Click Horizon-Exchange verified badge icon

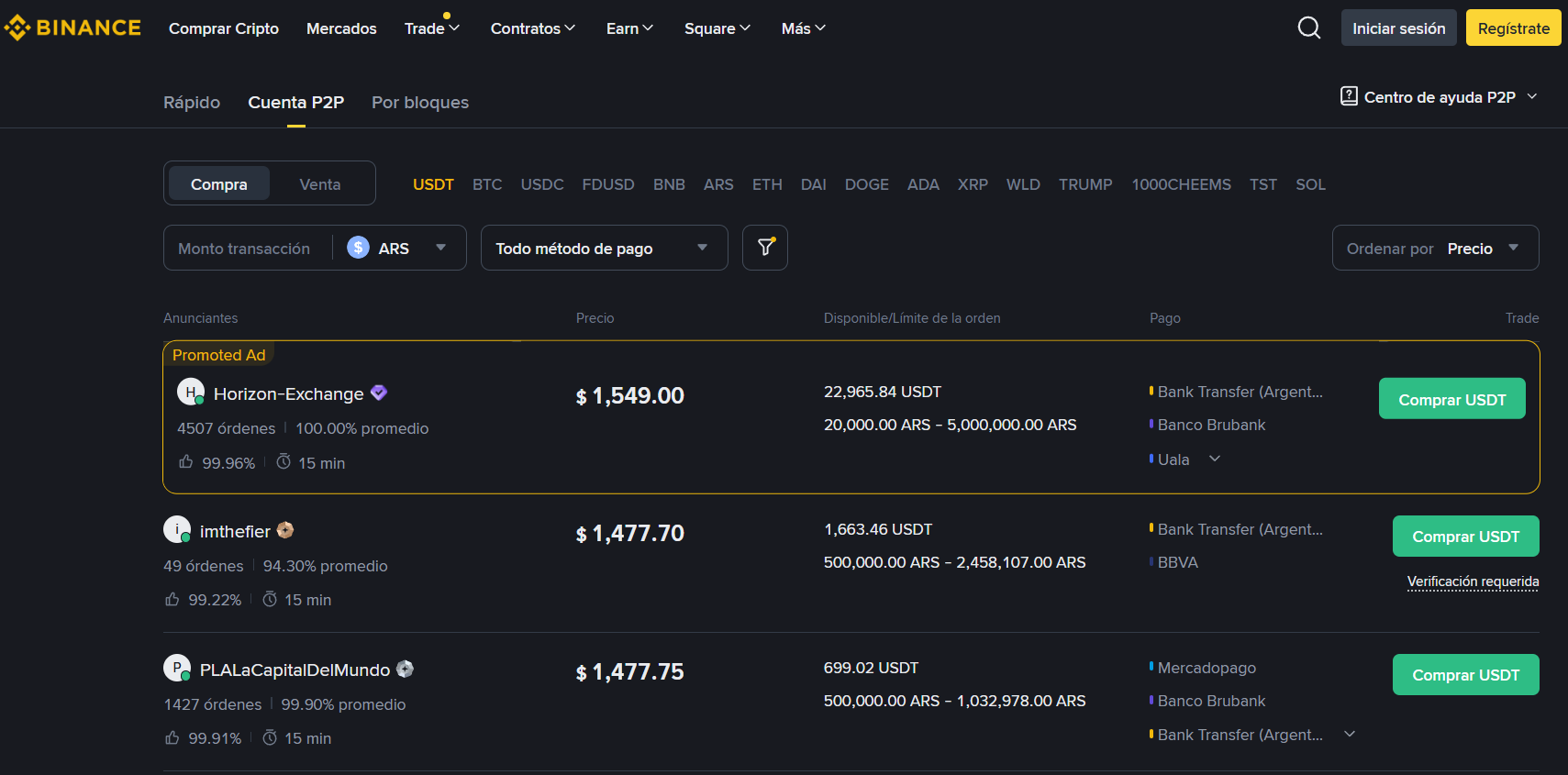tap(379, 393)
